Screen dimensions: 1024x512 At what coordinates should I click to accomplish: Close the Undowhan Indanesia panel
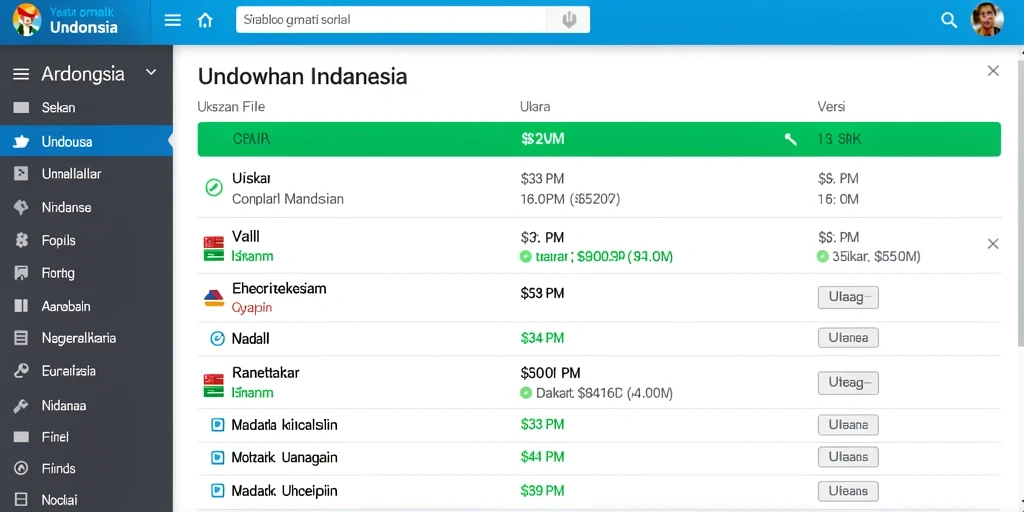(993, 71)
